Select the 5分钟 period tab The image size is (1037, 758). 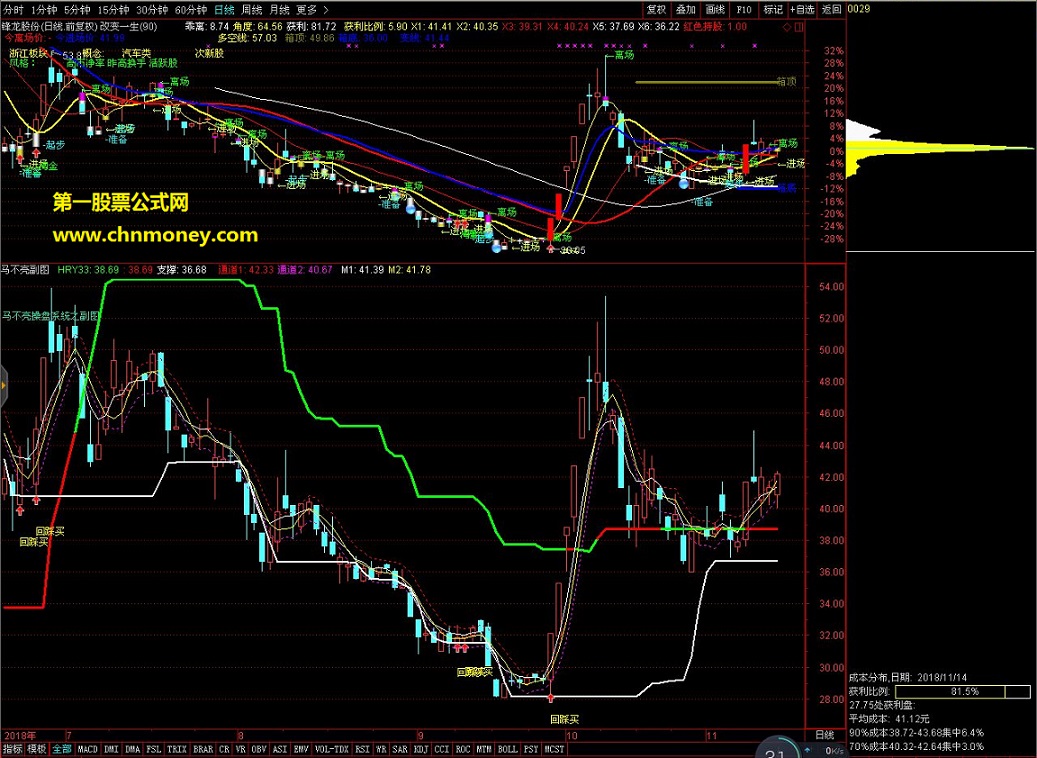tap(77, 9)
